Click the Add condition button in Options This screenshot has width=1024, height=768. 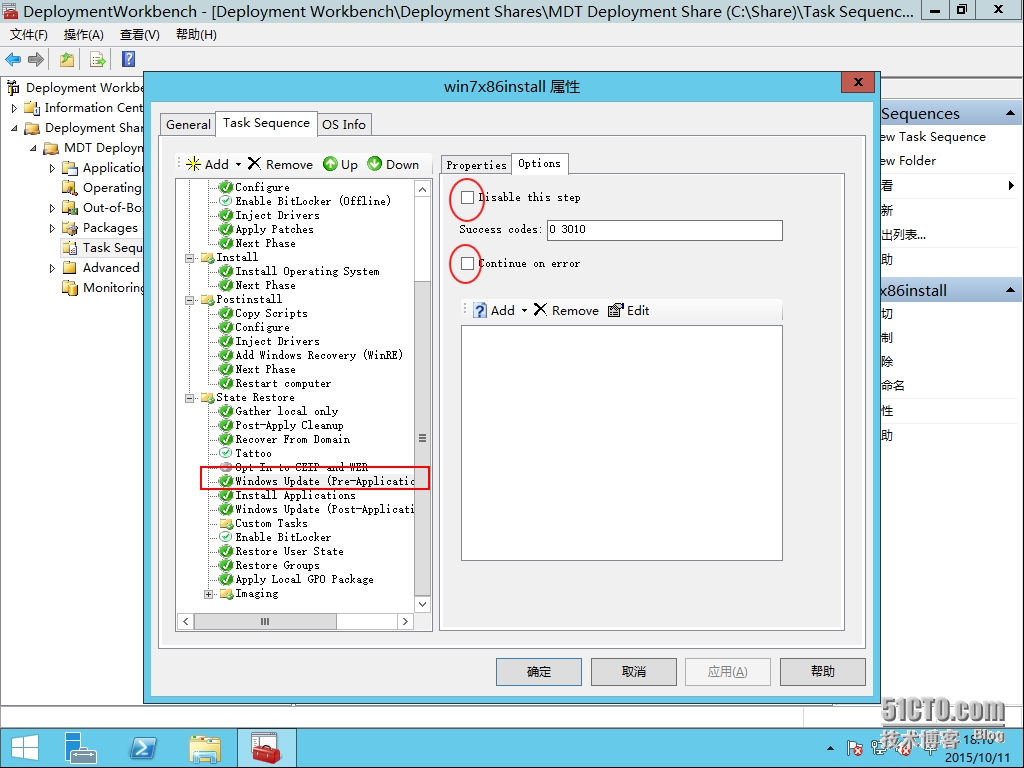click(x=494, y=310)
